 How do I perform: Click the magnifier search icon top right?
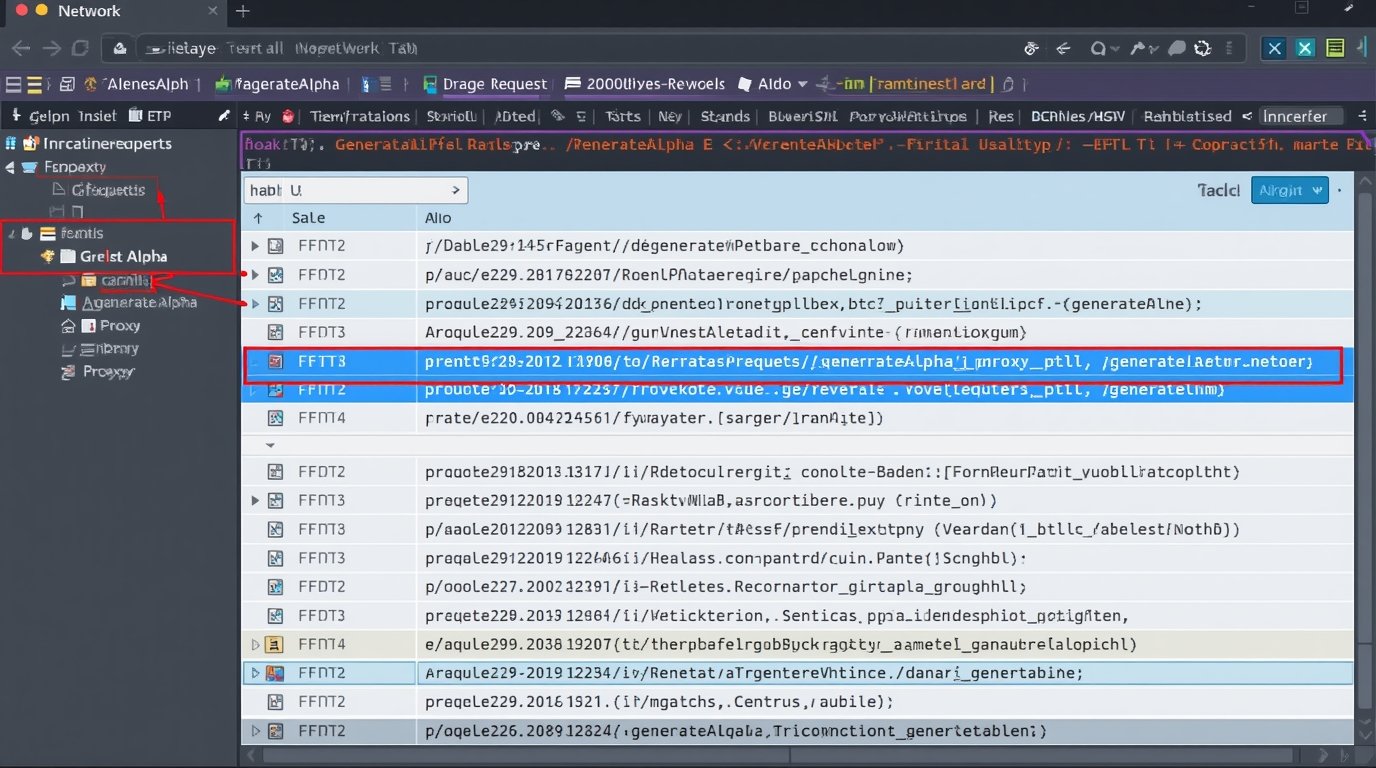point(1101,47)
